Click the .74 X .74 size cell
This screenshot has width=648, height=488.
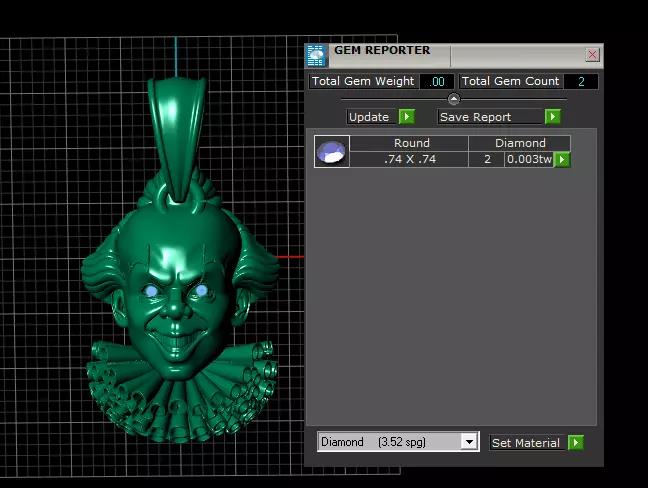point(410,159)
